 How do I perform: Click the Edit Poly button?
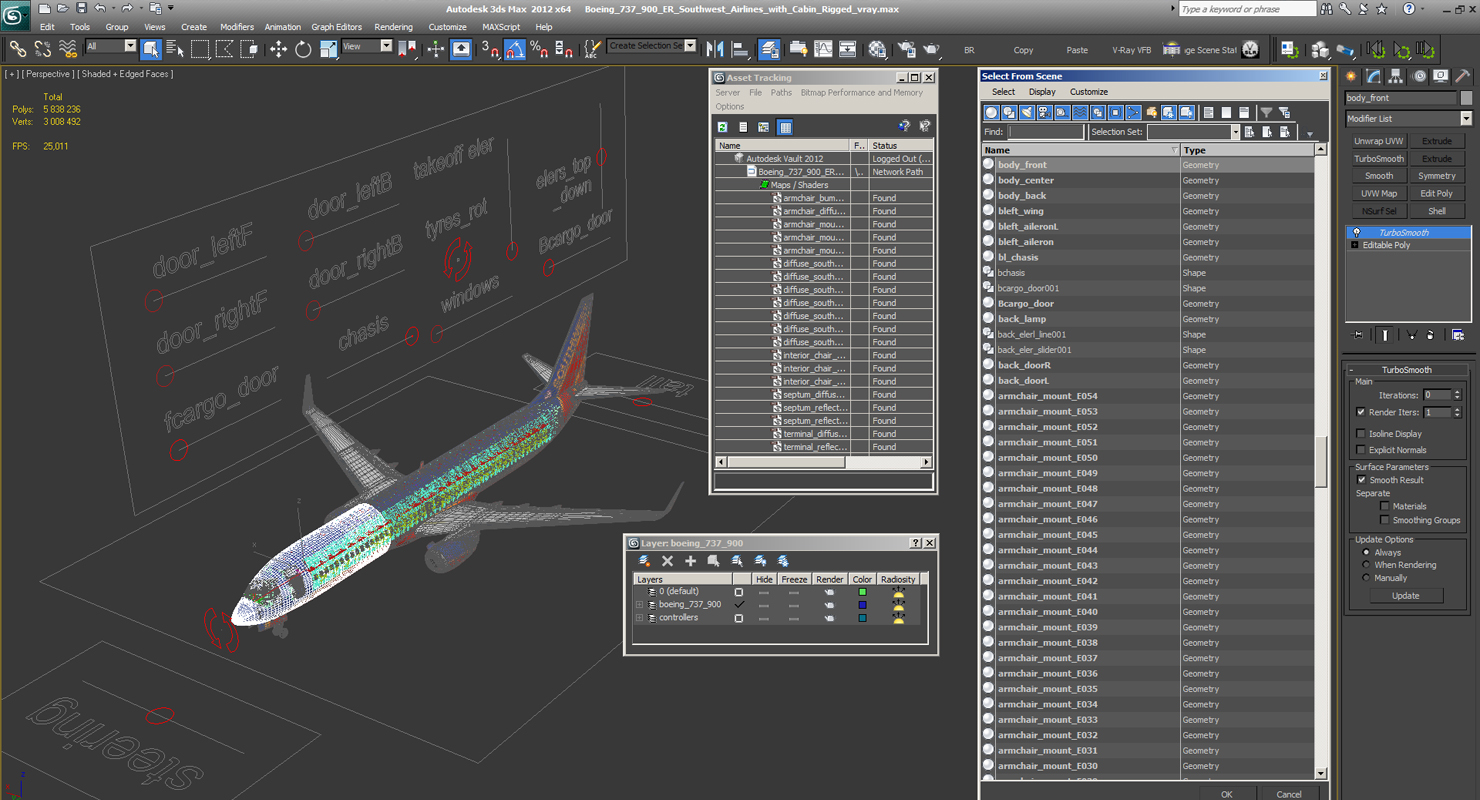(1437, 194)
